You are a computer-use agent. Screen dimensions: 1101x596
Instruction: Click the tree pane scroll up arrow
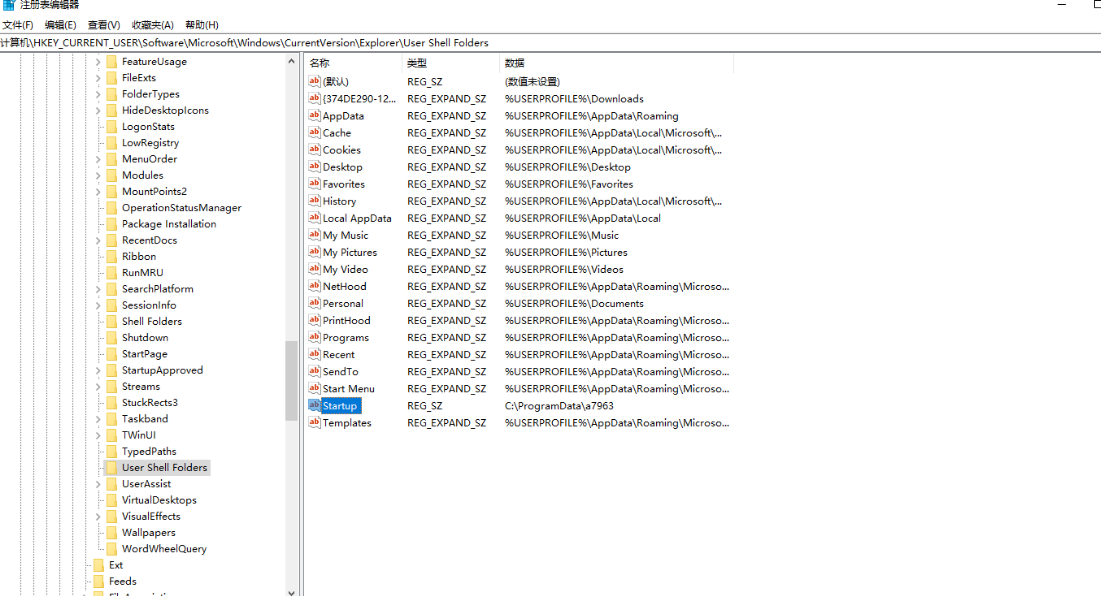tap(291, 61)
